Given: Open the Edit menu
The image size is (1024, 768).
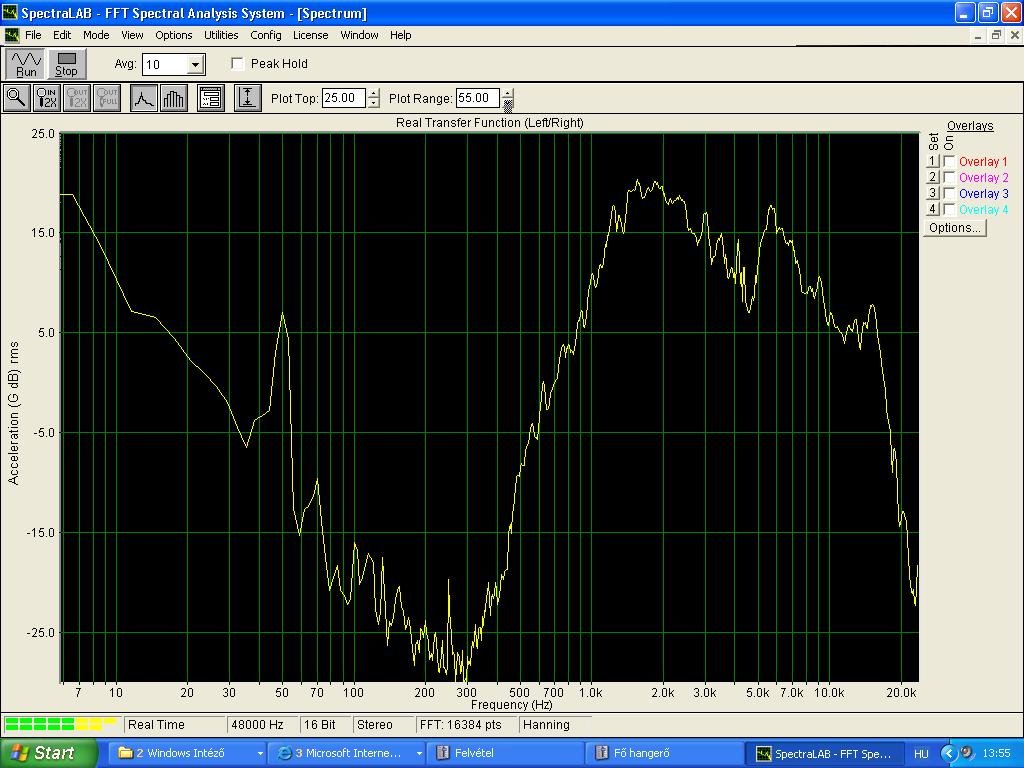Looking at the screenshot, I should 62,35.
